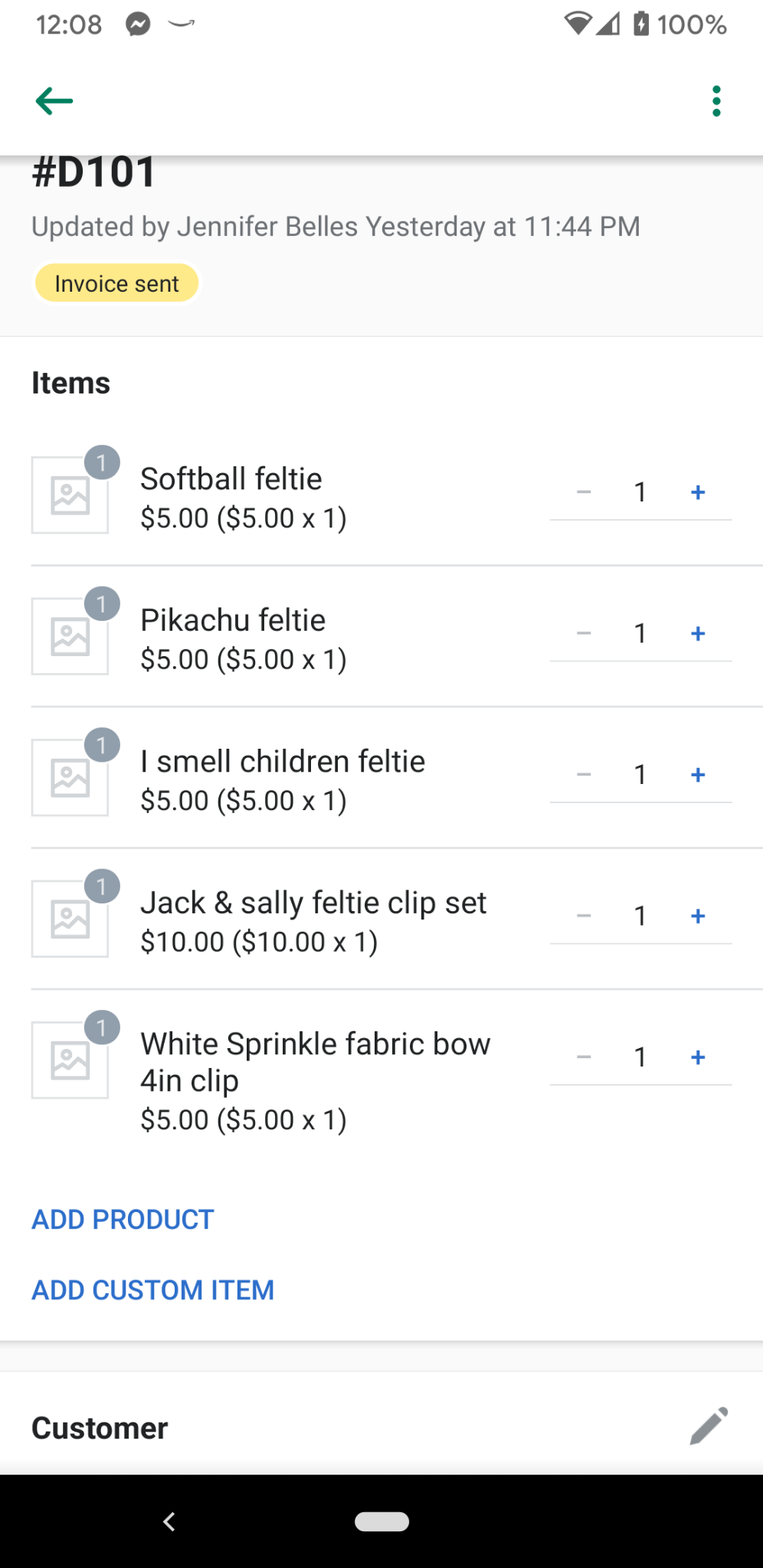Decrease Pikachu feltie quantity
This screenshot has height=1568, width=763.
584,634
